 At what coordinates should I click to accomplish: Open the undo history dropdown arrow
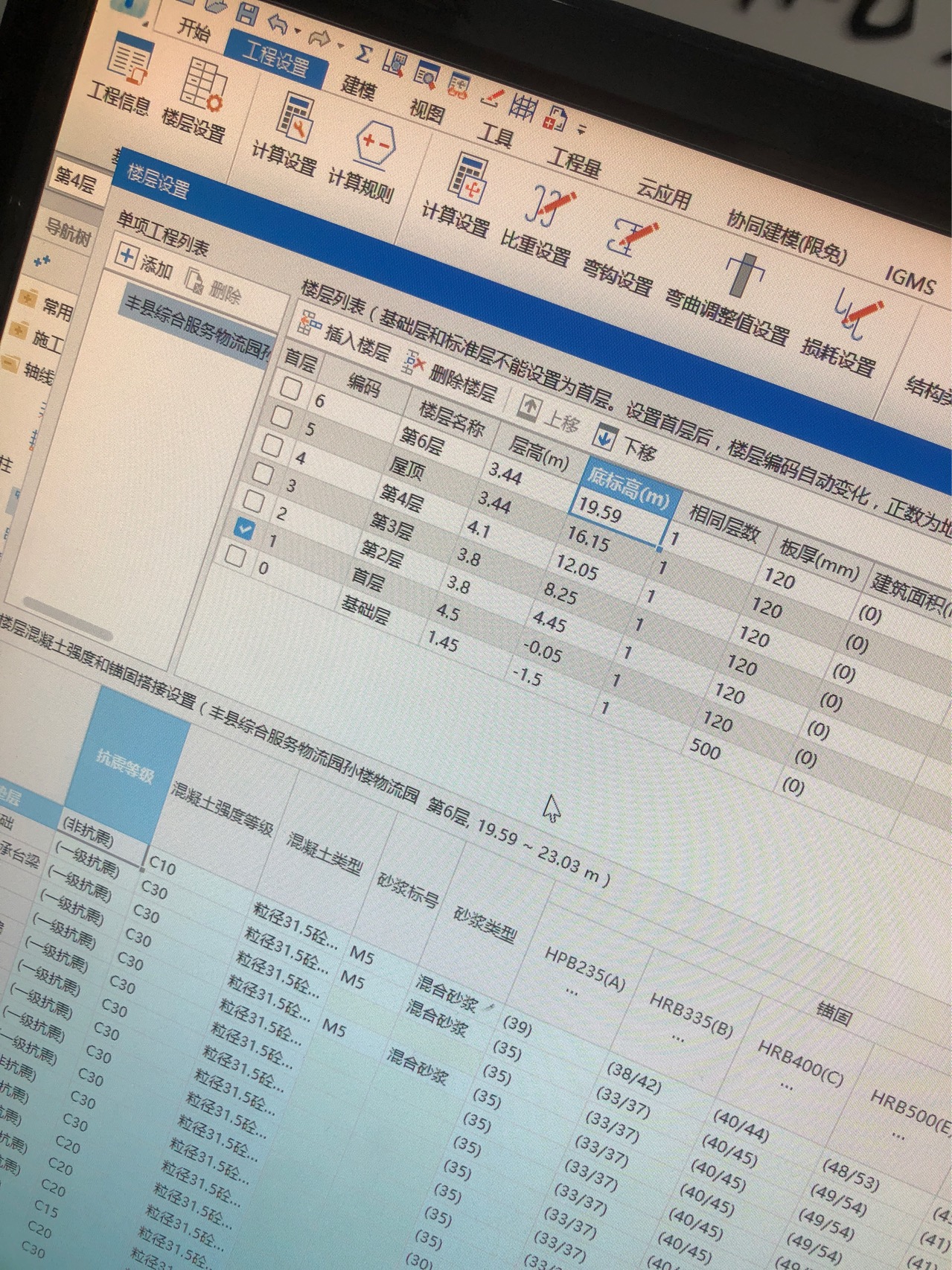click(x=297, y=31)
